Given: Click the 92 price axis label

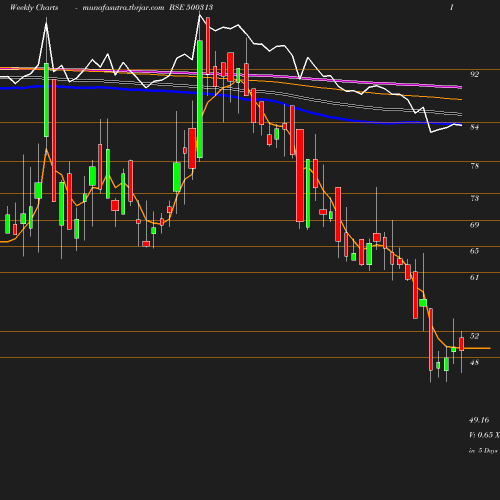Looking at the screenshot, I should click(474, 74).
